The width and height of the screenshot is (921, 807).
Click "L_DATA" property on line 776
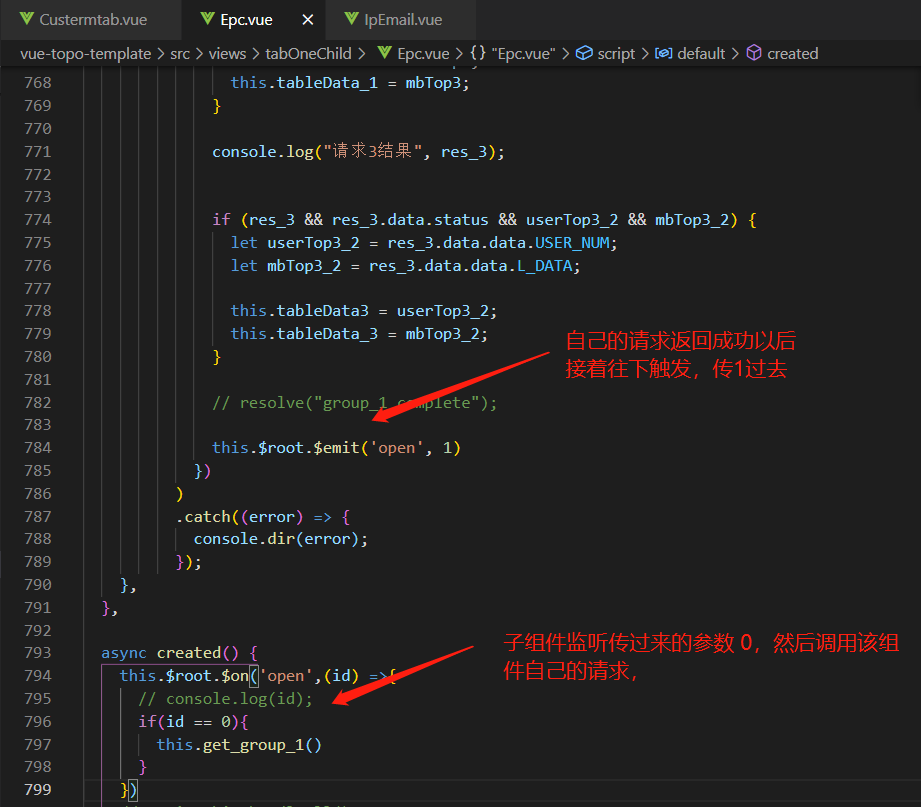pos(544,265)
